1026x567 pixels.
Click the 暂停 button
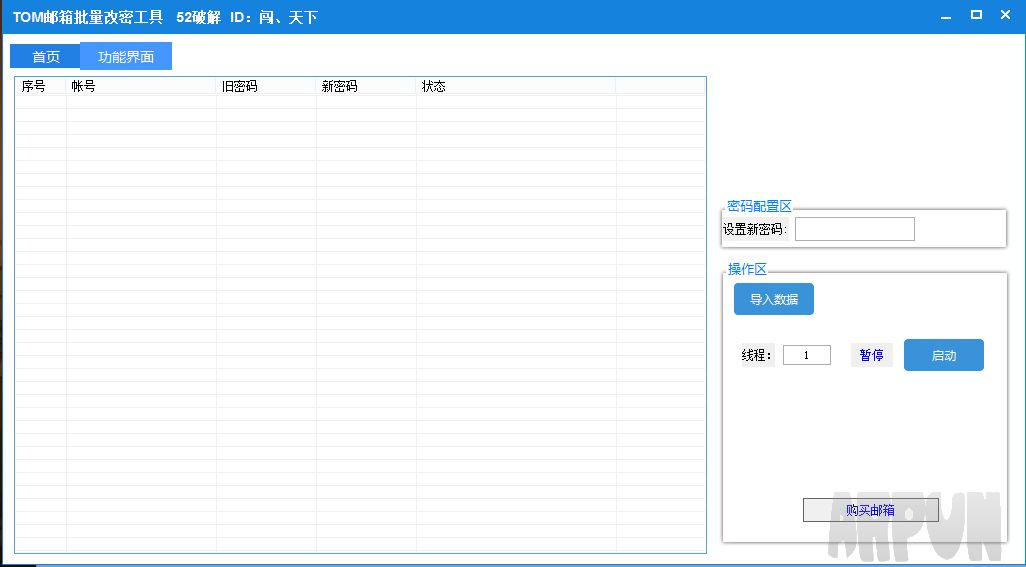872,355
